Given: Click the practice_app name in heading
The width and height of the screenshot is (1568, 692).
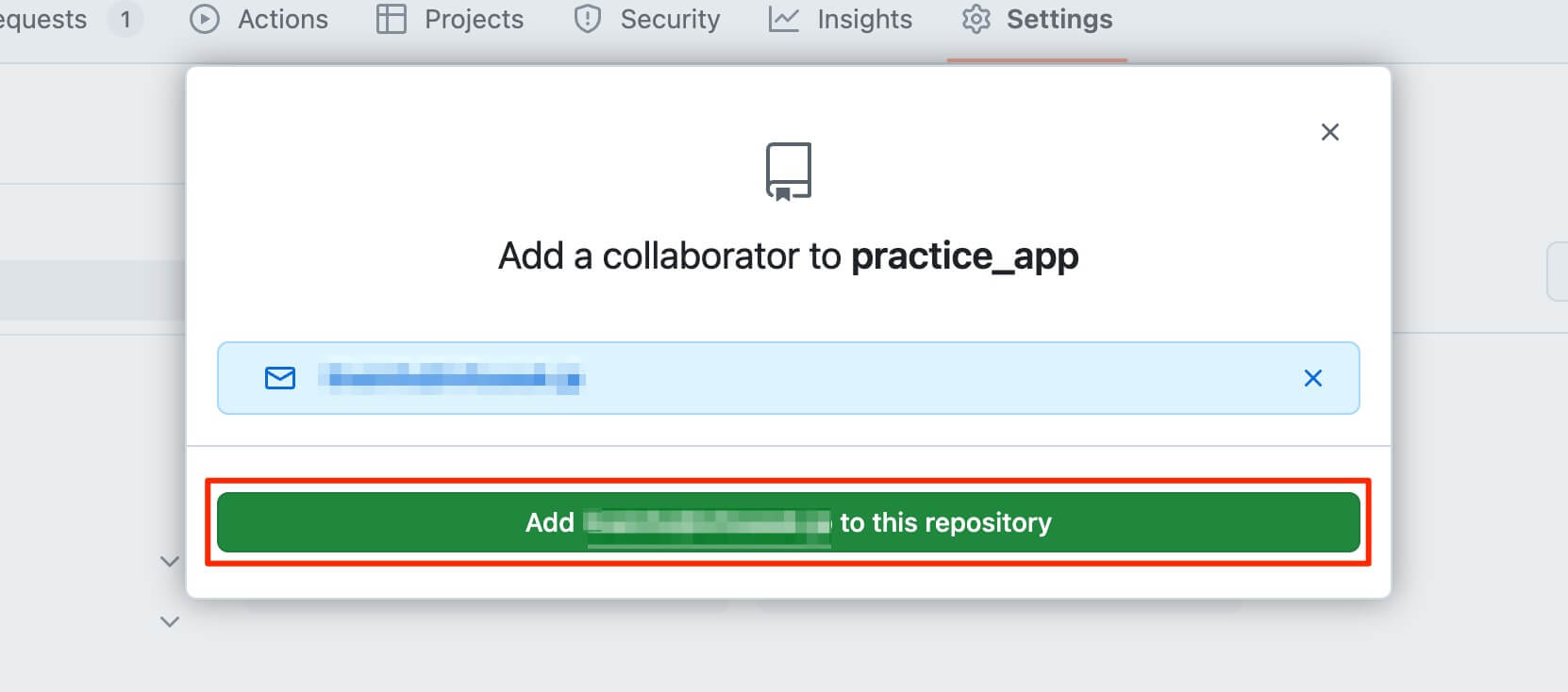Looking at the screenshot, I should (964, 255).
